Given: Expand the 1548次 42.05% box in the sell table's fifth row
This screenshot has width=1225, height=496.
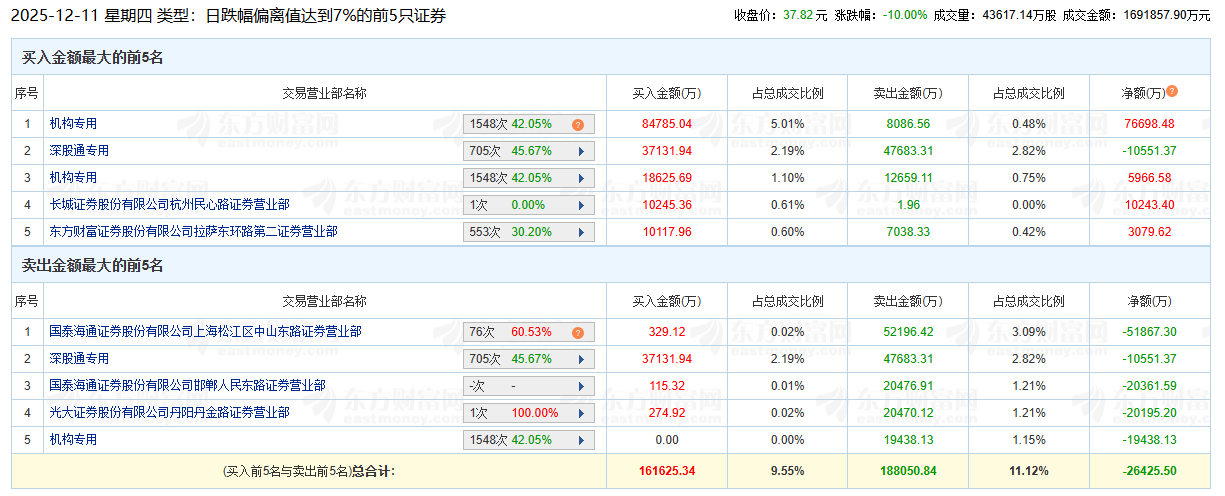Looking at the screenshot, I should (x=579, y=440).
